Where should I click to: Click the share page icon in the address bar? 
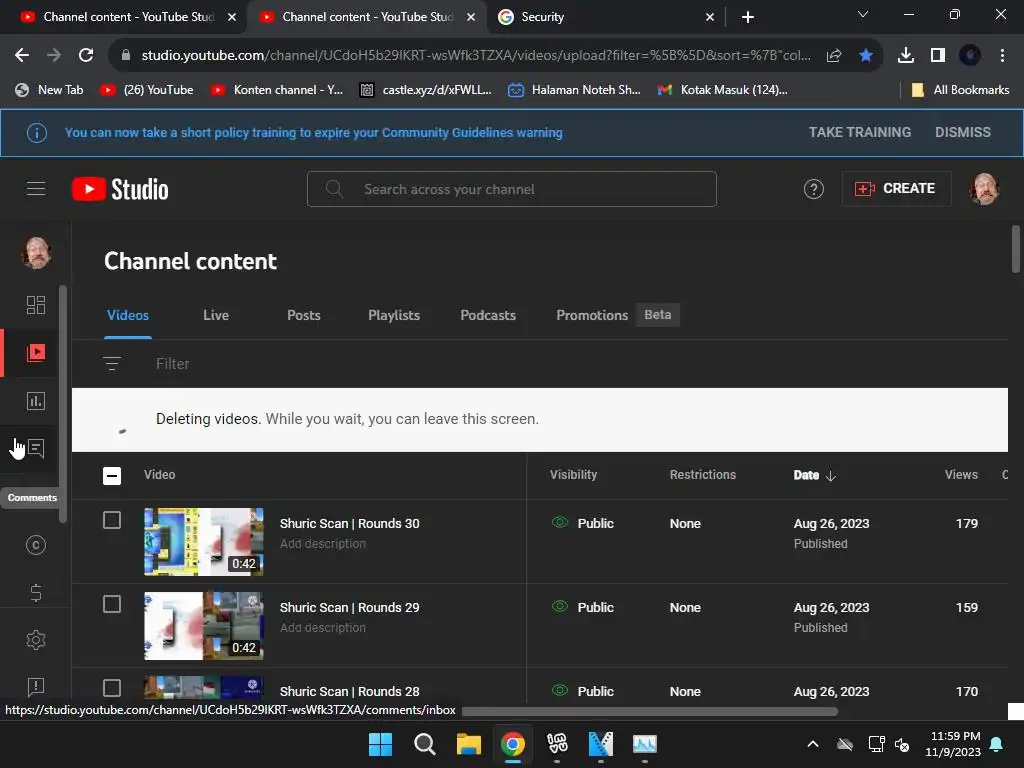pyautogui.click(x=834, y=56)
